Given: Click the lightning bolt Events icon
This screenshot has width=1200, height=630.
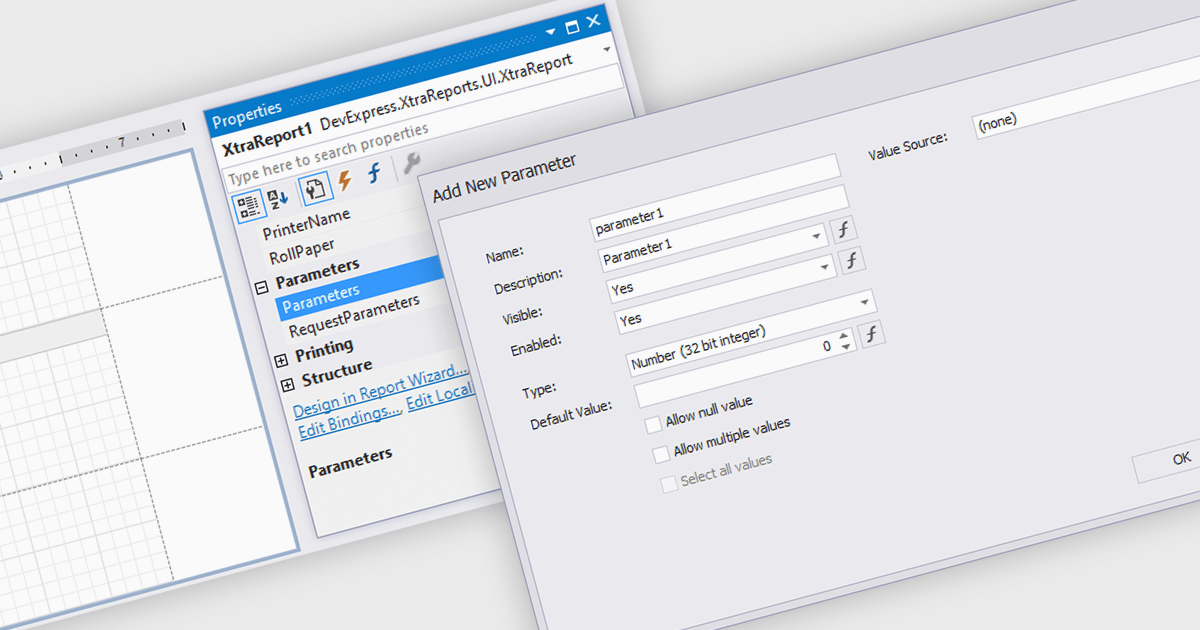Looking at the screenshot, I should [345, 181].
